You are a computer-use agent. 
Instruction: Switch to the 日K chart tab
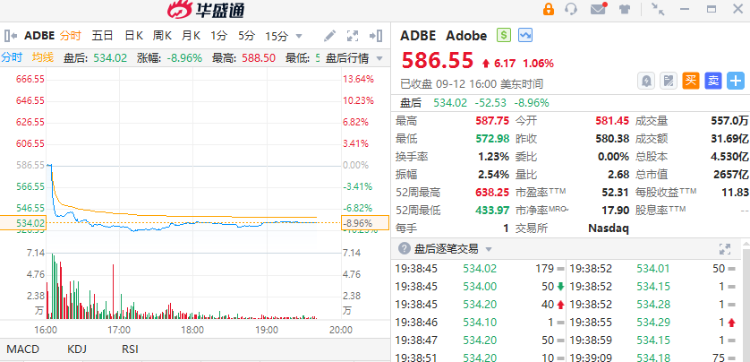click(133, 35)
